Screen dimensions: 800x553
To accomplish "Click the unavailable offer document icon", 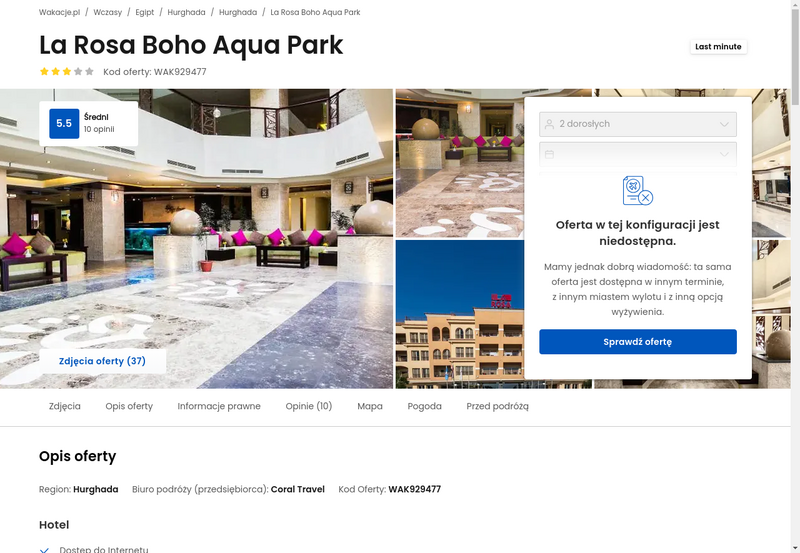I will tap(638, 191).
